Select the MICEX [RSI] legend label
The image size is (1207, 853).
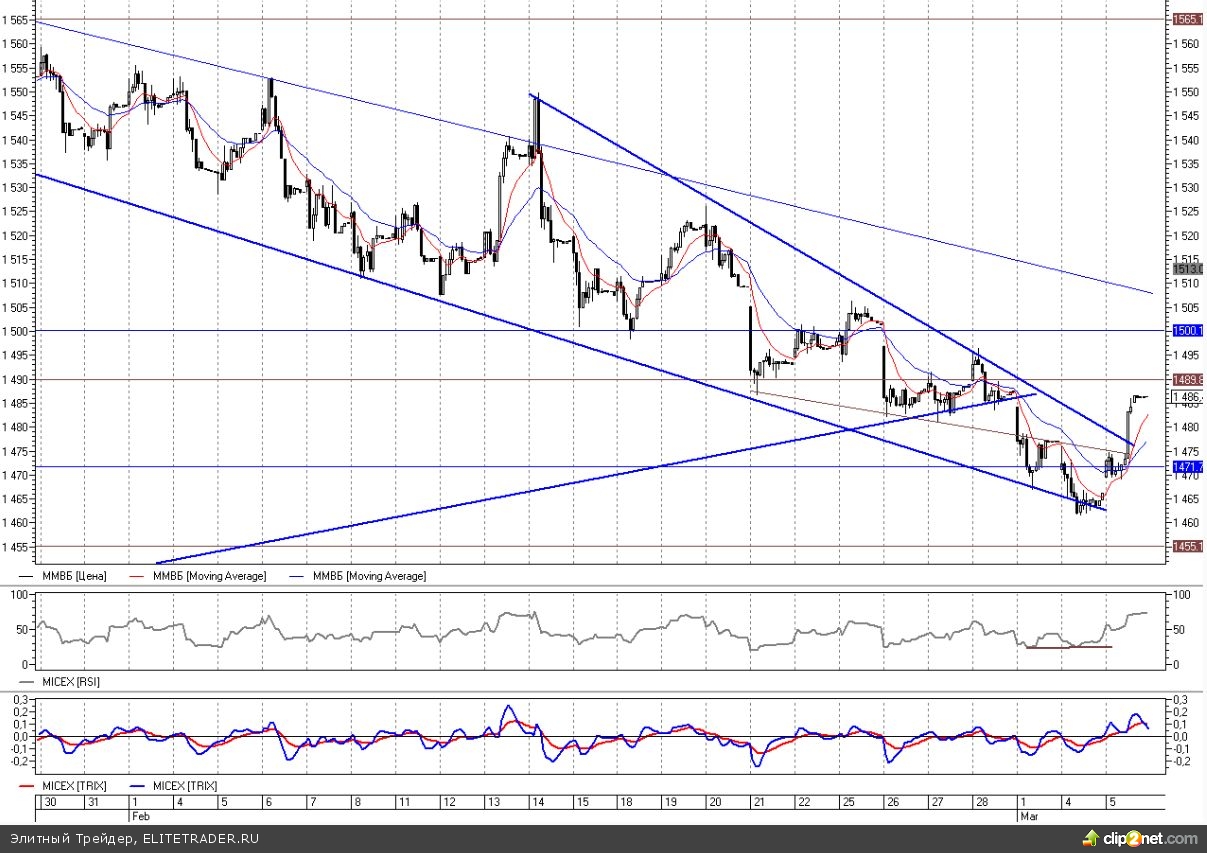click(69, 681)
